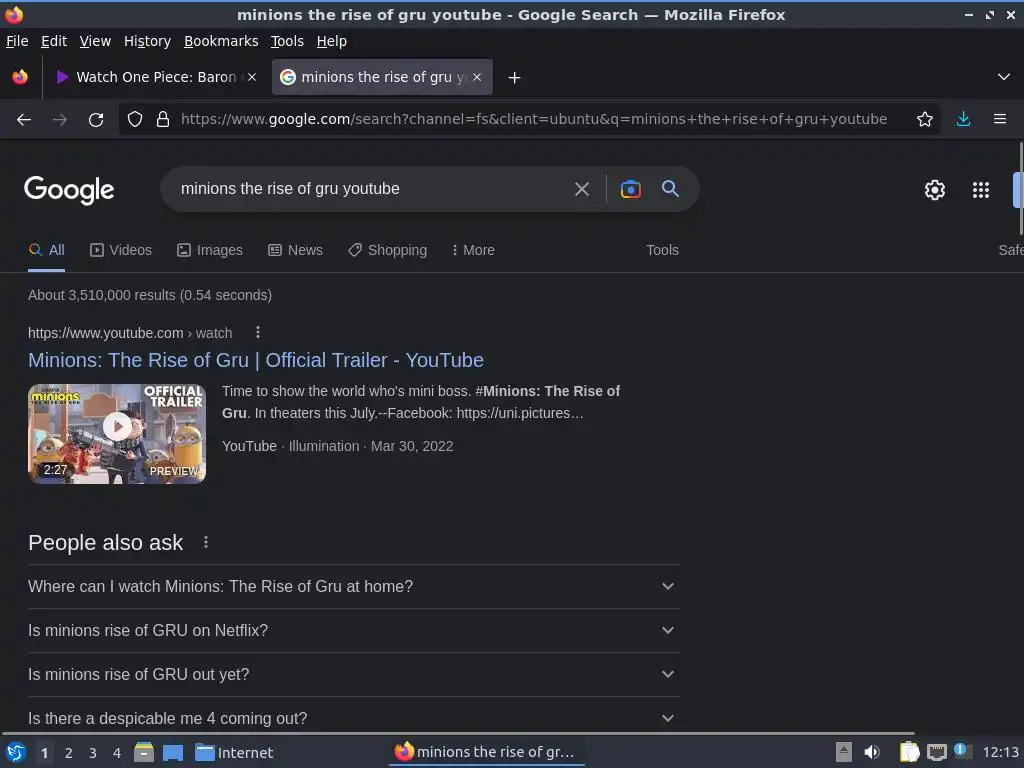Click the youtube.com watch URL breadcrumb
1024x768 pixels.
(130, 333)
